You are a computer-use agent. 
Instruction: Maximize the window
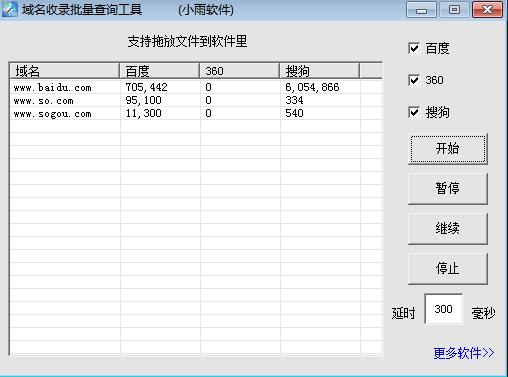[454, 10]
